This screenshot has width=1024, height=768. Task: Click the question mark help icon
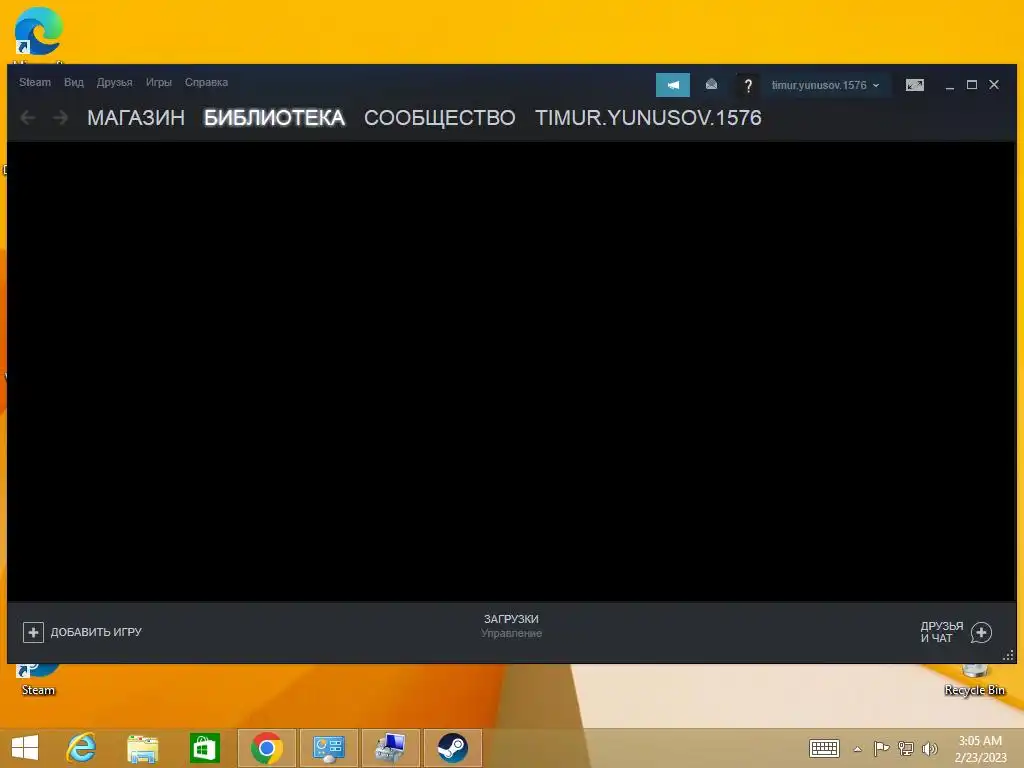pos(748,85)
